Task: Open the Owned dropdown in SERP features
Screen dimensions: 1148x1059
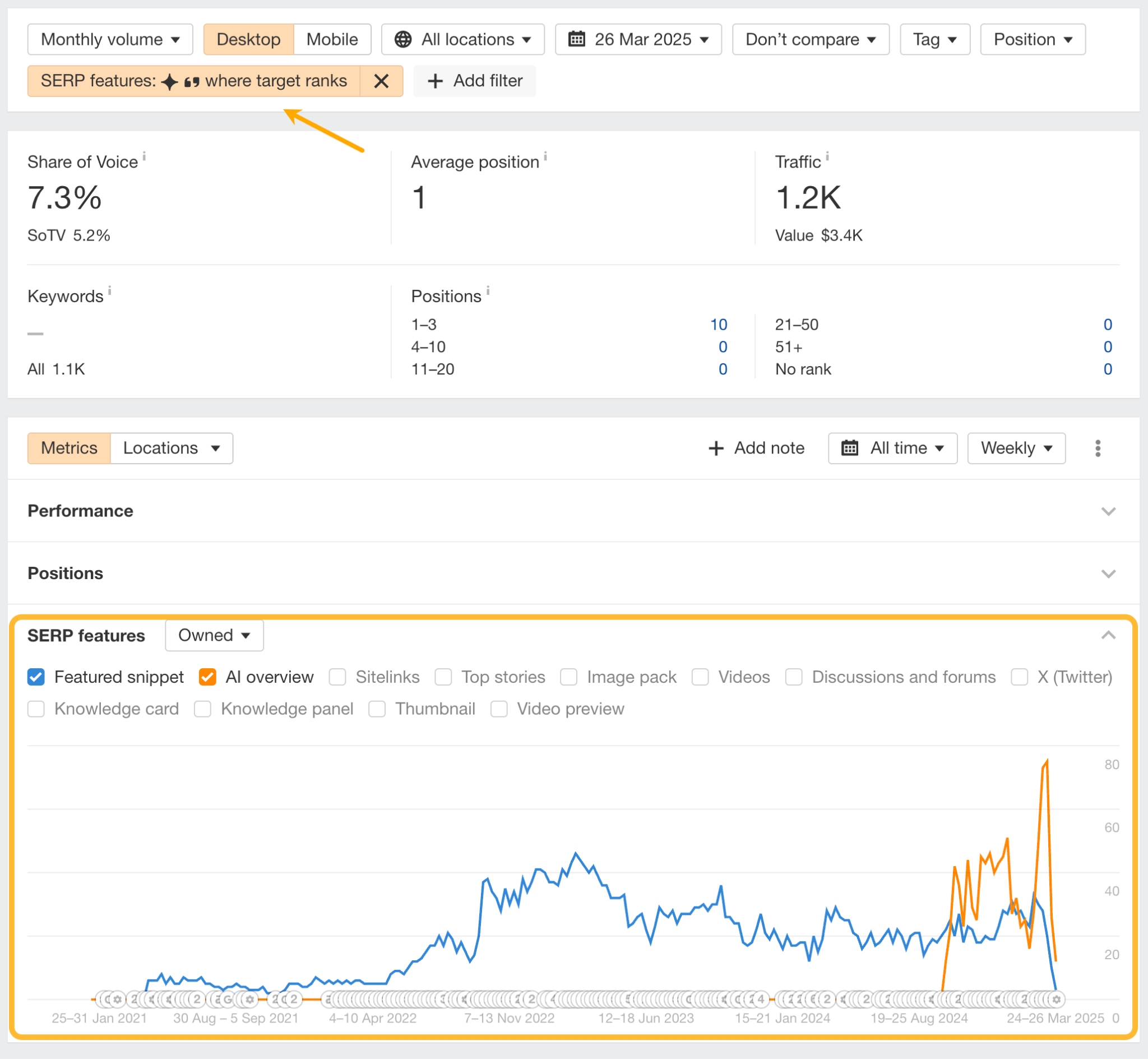Action: tap(214, 635)
